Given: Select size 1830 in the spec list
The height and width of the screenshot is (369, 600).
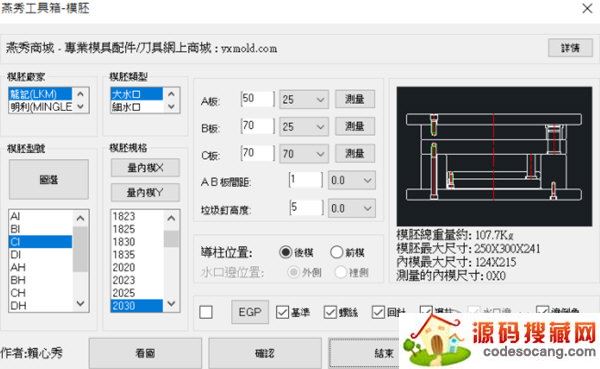Looking at the screenshot, I should click(137, 242).
